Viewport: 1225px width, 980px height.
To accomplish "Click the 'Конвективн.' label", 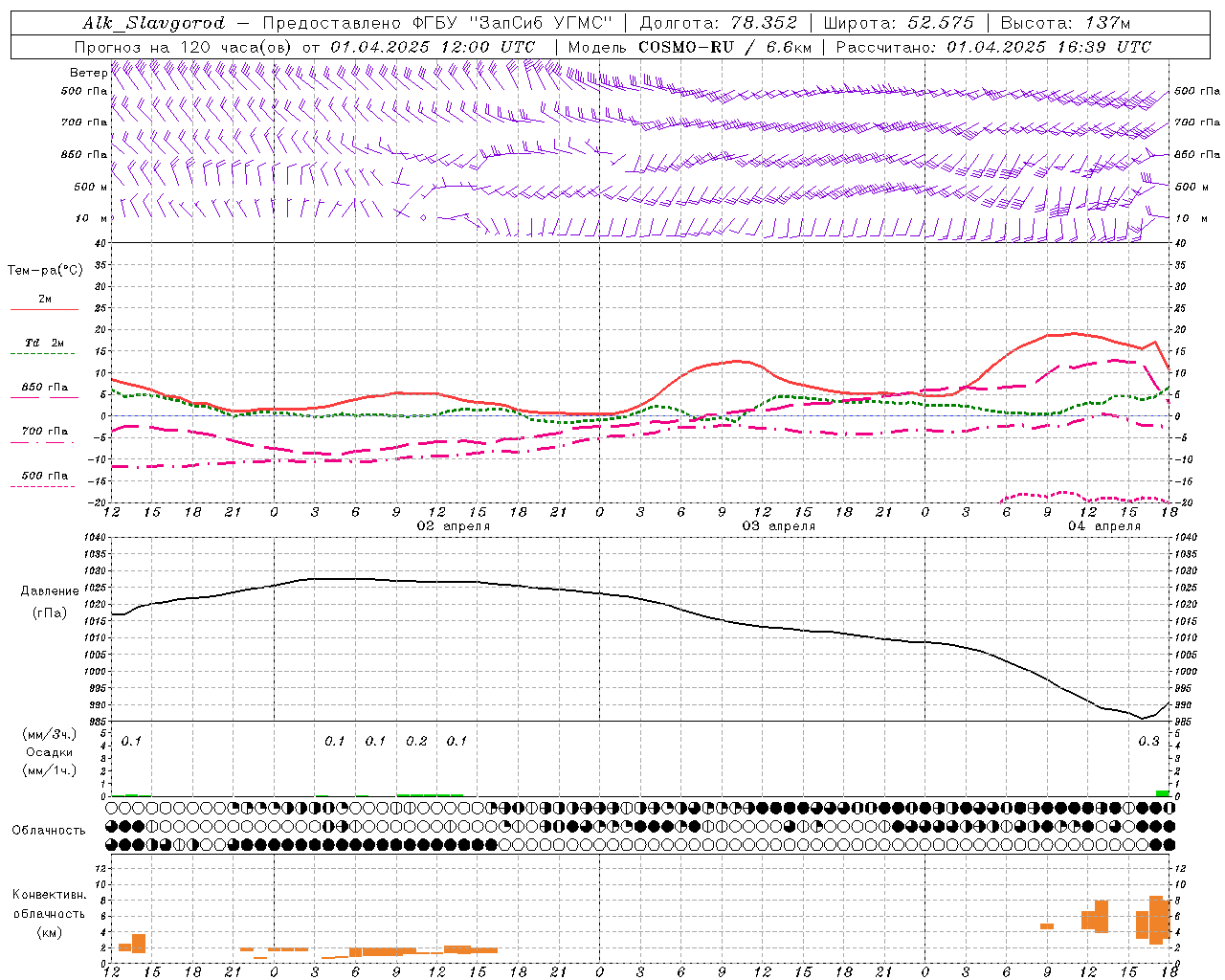I will click(50, 895).
